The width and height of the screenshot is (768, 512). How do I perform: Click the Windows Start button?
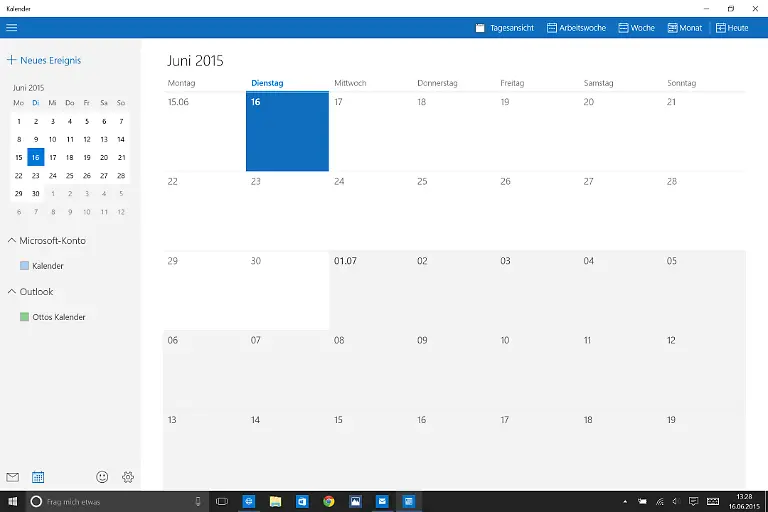13,501
